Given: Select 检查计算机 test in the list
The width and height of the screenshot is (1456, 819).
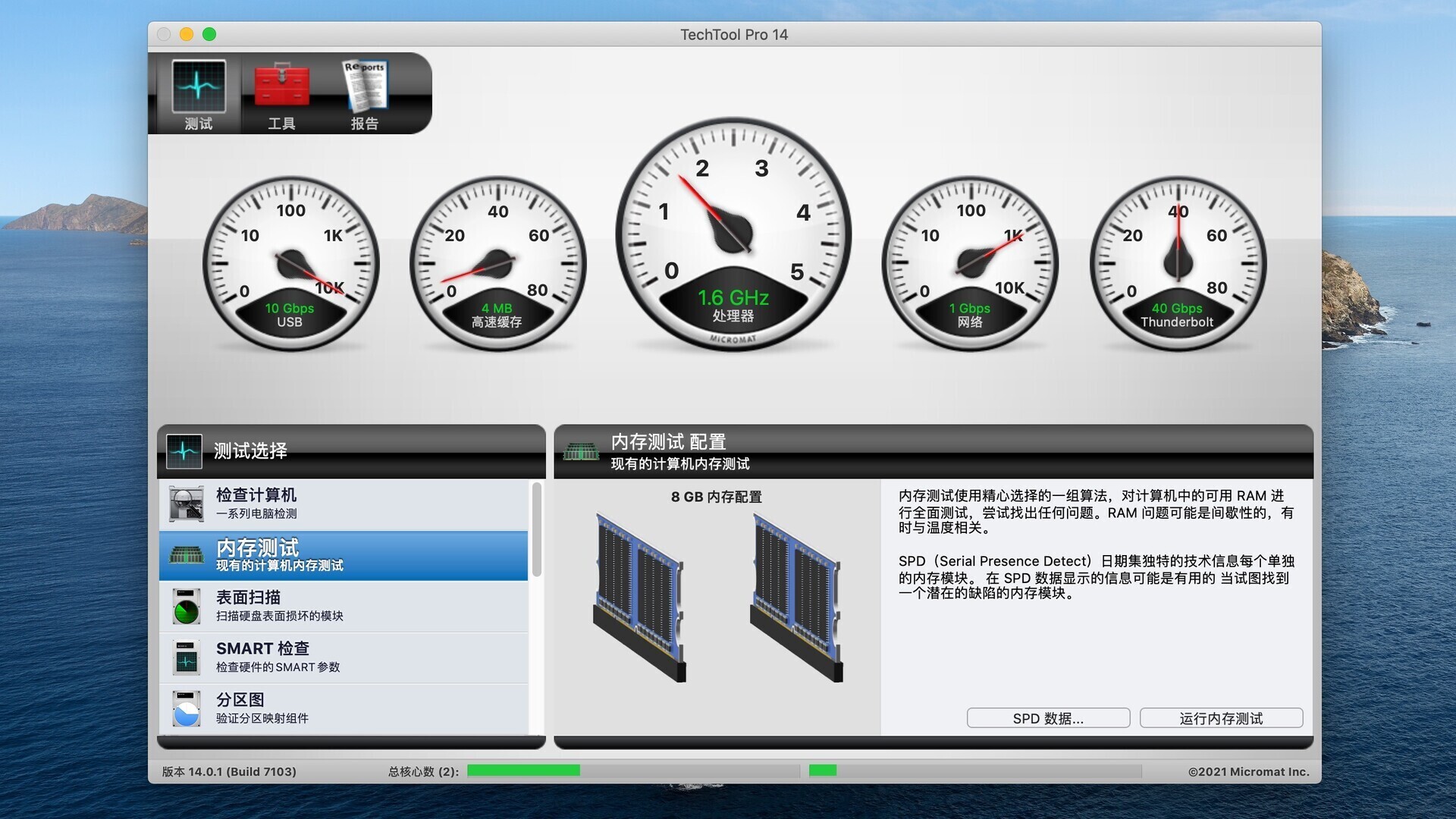Looking at the screenshot, I should 344,504.
